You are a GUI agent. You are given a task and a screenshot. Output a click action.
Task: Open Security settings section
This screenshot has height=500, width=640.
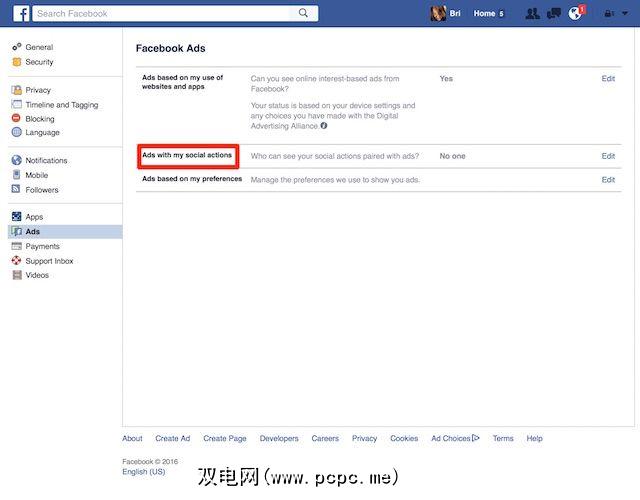coord(39,62)
